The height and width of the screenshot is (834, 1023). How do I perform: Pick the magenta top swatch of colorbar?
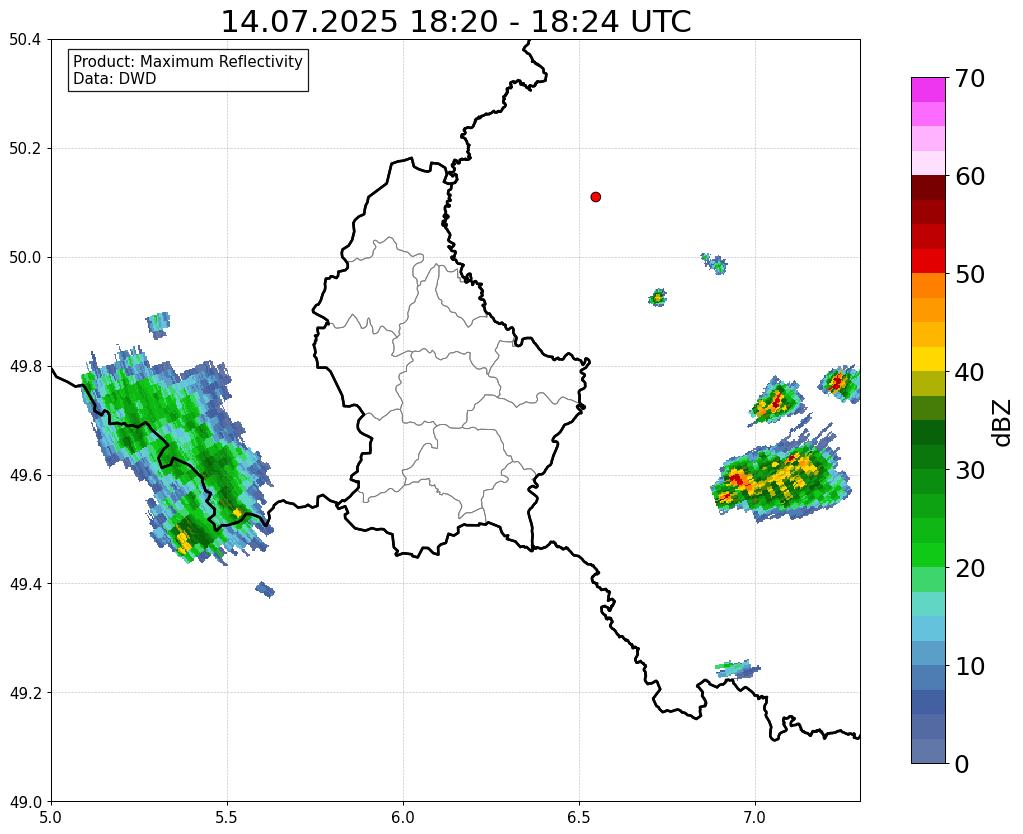(x=928, y=90)
